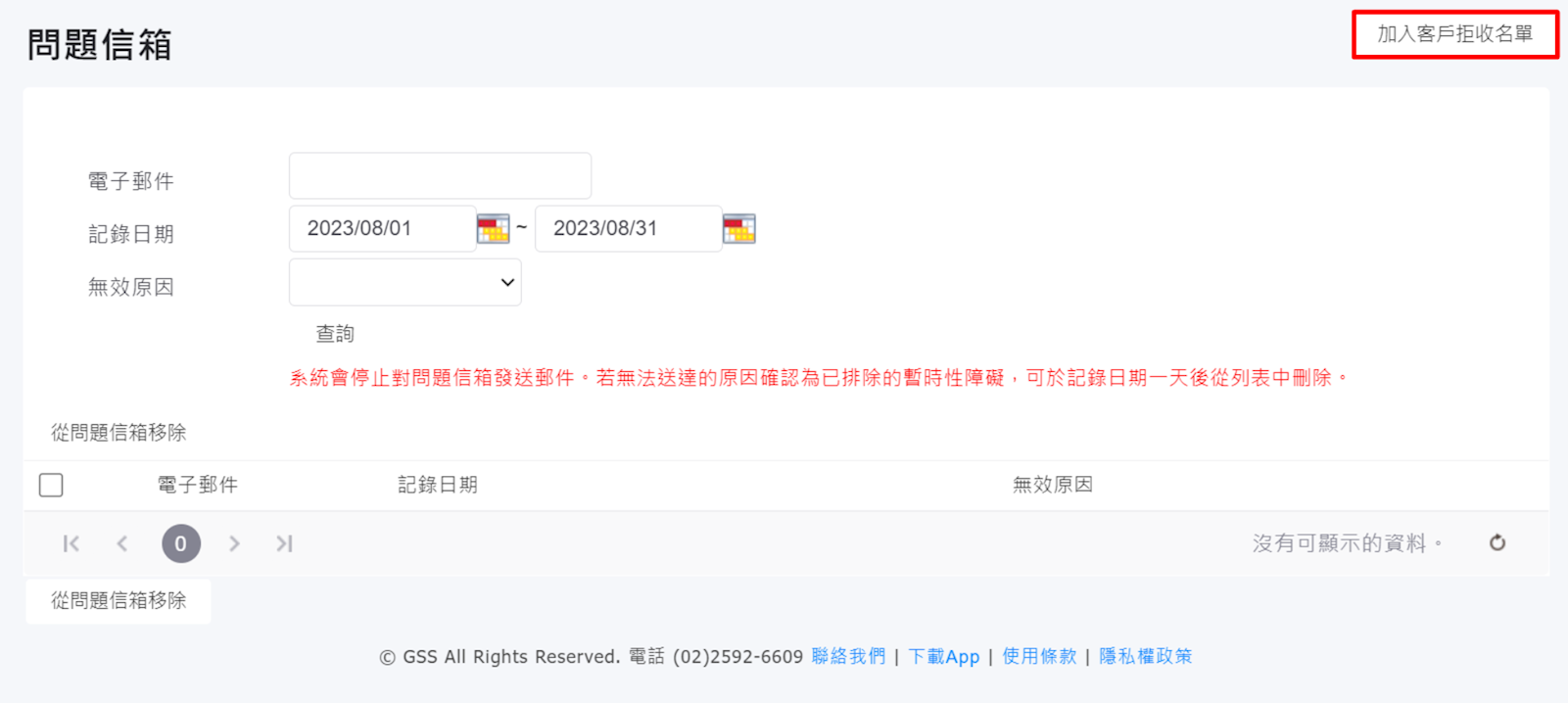Click the start date field 2023/08/01
Image resolution: width=1568 pixels, height=703 pixels.
[382, 229]
